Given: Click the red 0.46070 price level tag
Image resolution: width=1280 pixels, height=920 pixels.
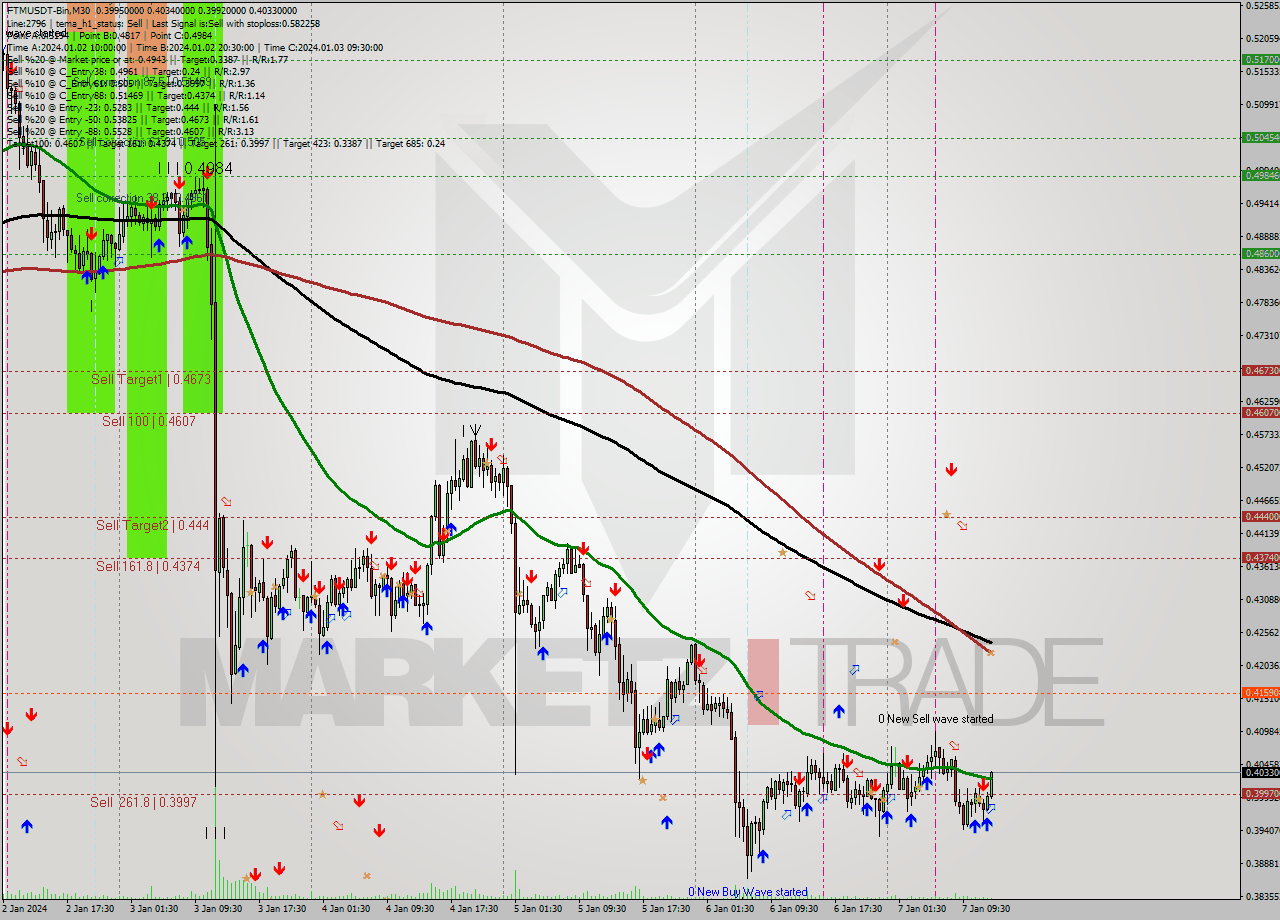Looking at the screenshot, I should (x=1260, y=412).
